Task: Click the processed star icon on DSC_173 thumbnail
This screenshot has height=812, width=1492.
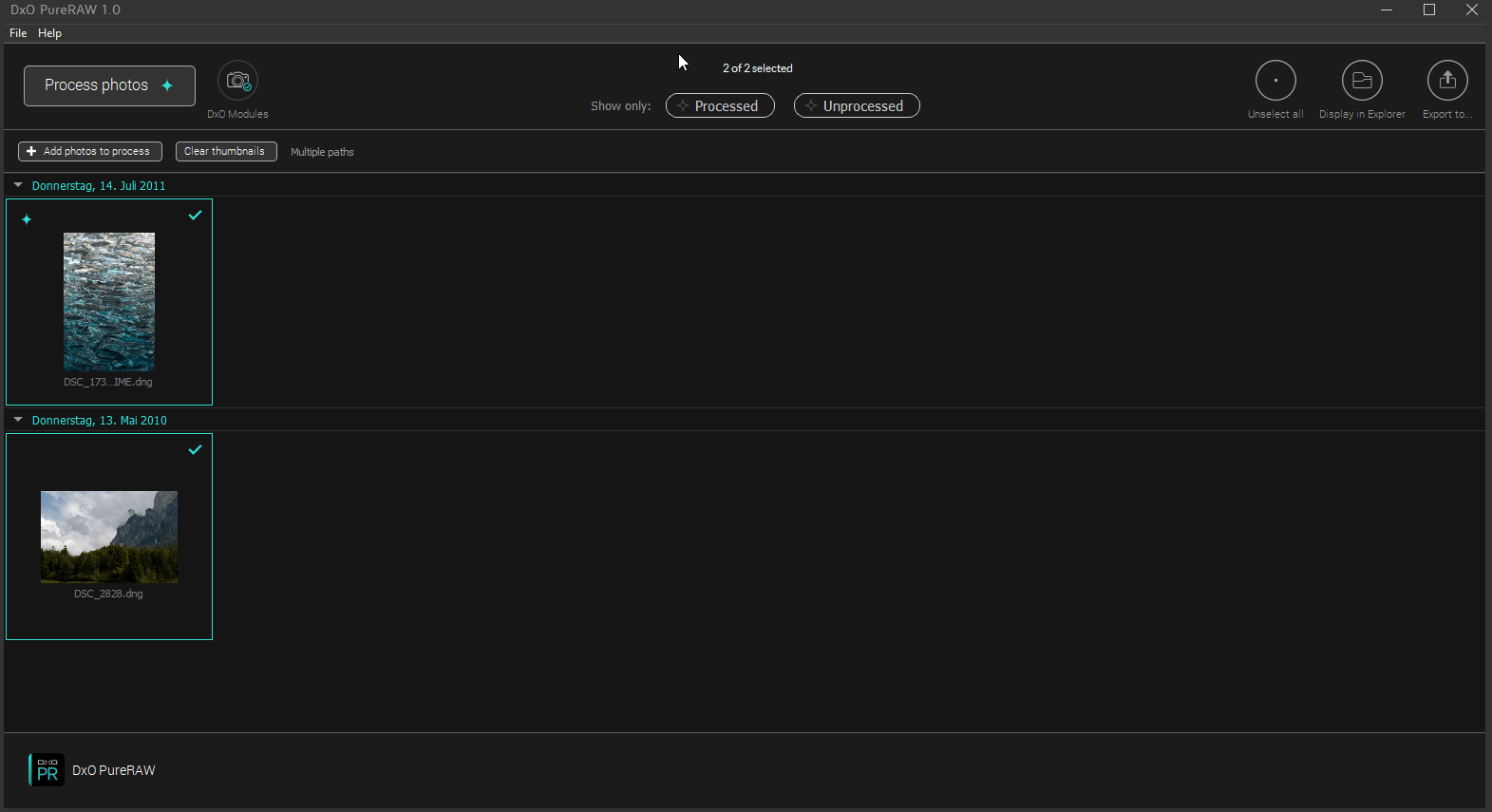Action: click(x=27, y=220)
